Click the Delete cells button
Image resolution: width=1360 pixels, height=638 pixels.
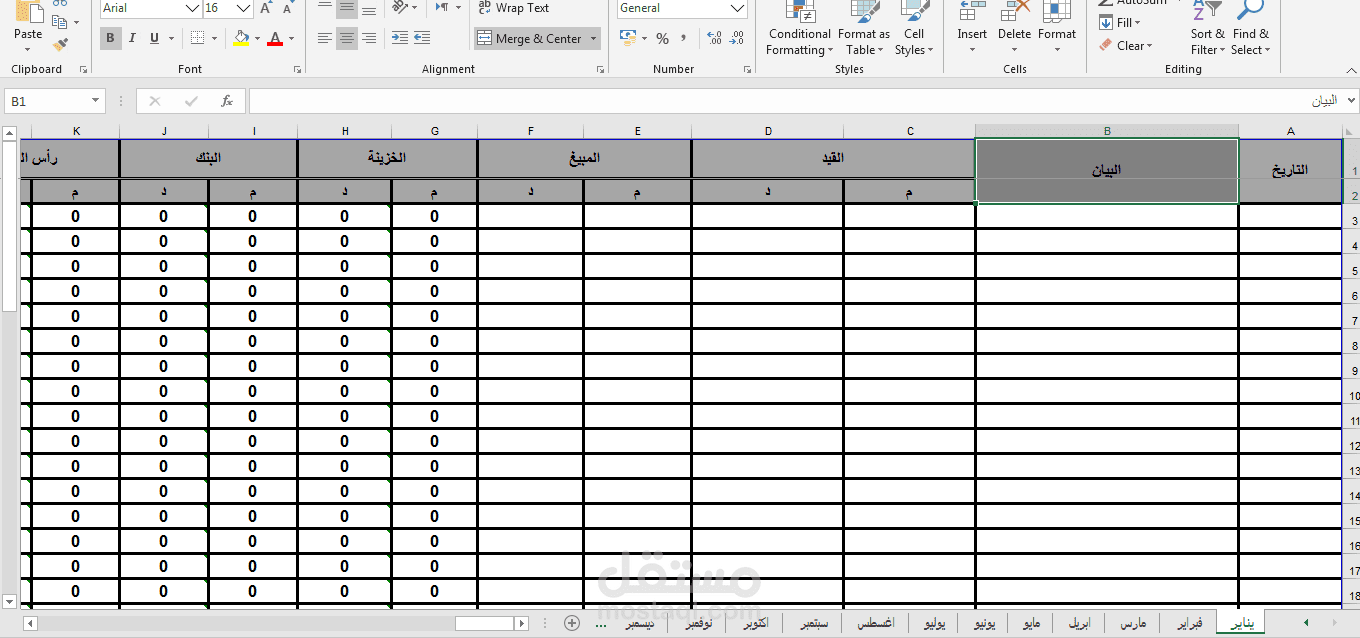coord(1014,28)
